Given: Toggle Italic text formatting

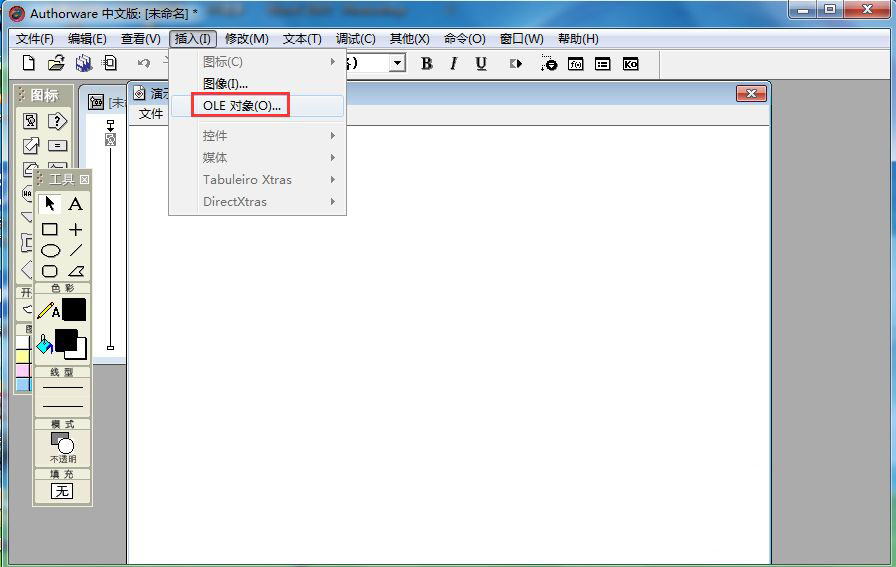Looking at the screenshot, I should pyautogui.click(x=453, y=63).
